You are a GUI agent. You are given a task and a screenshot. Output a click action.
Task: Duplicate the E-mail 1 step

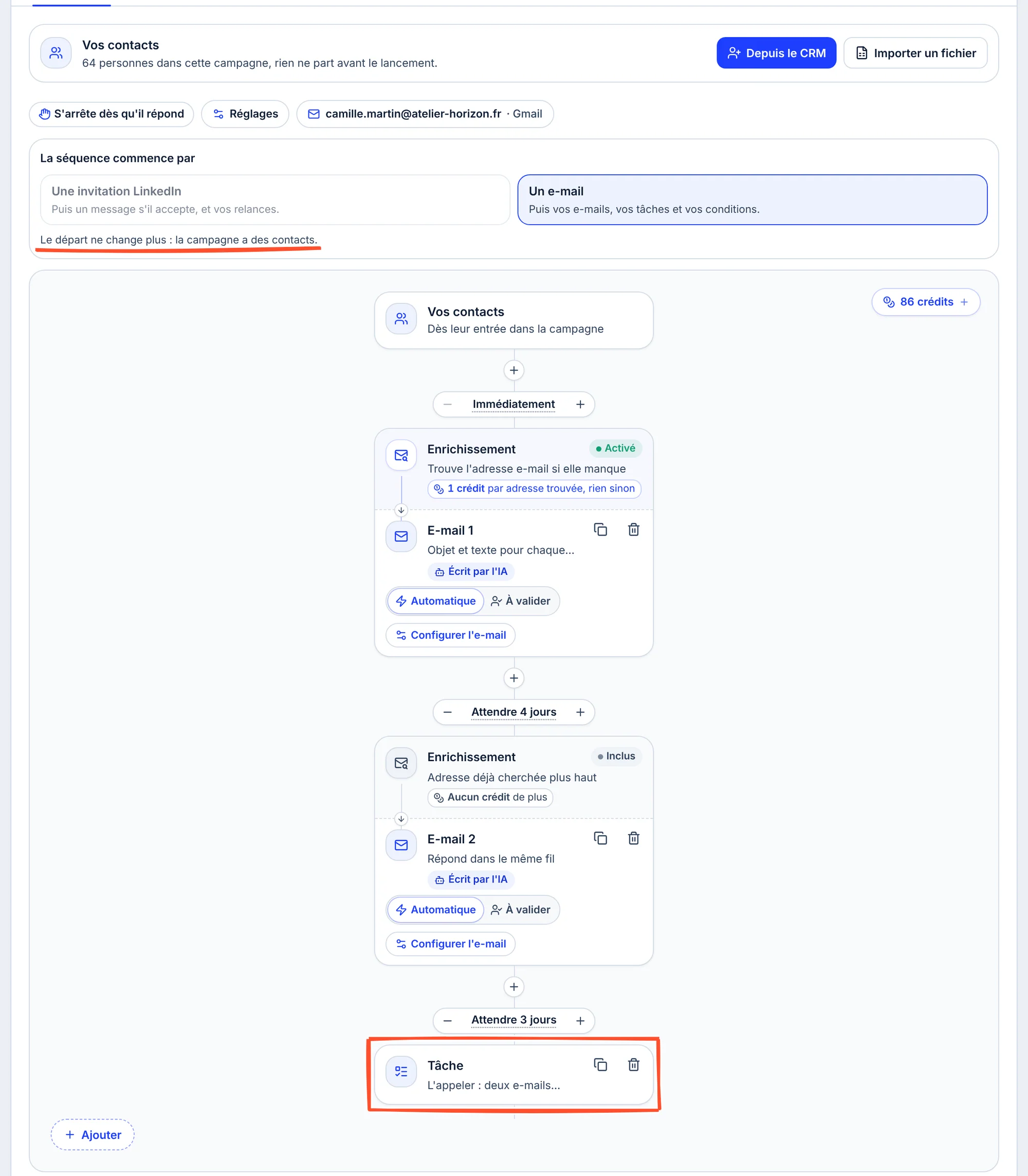click(600, 529)
